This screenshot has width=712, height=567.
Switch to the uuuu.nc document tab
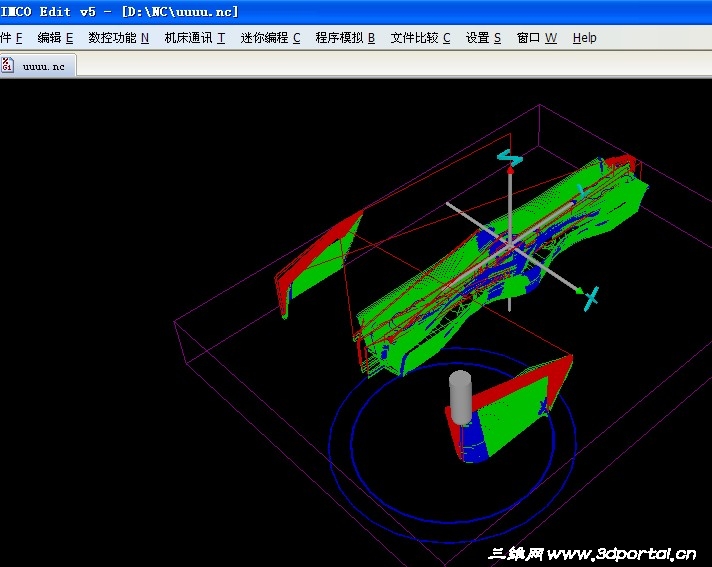coord(38,66)
